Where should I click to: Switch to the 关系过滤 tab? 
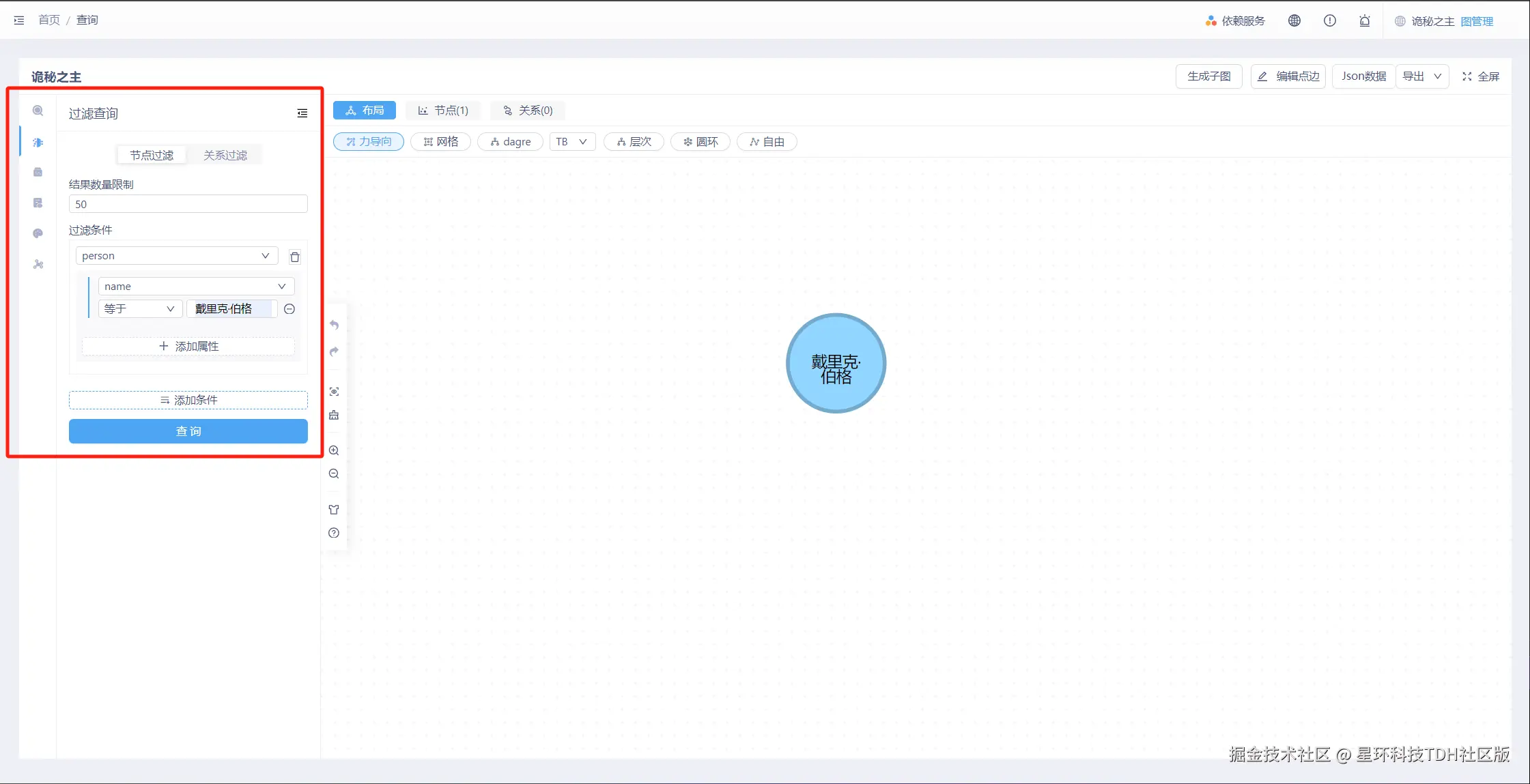point(225,156)
